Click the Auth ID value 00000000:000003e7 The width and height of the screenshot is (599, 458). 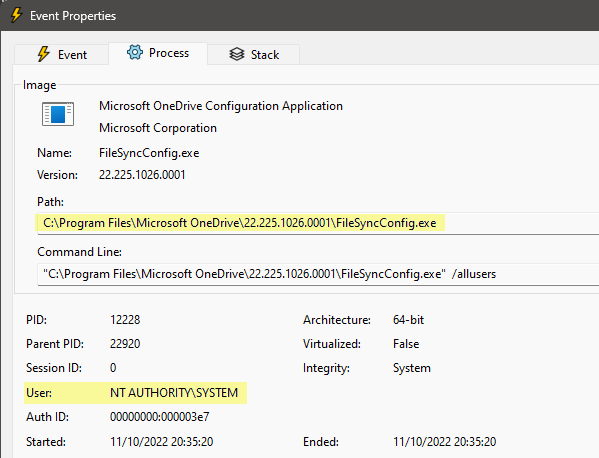tap(160, 417)
